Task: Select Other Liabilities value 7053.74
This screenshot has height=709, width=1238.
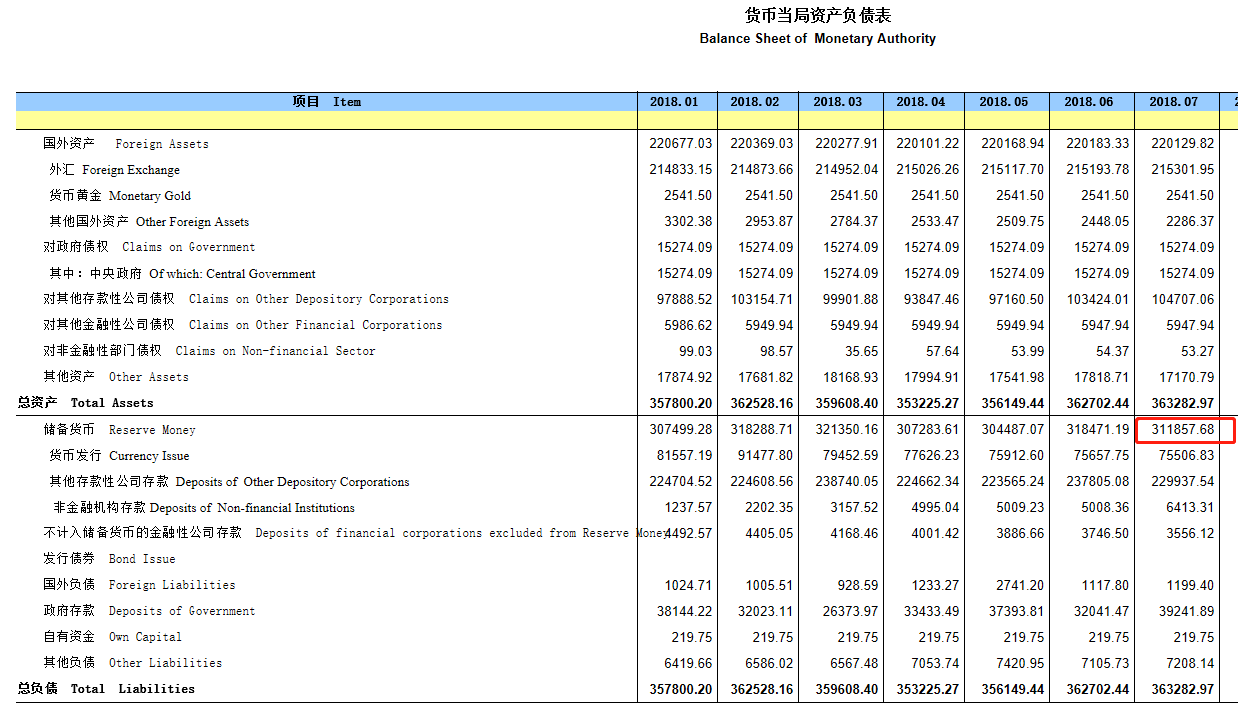Action: 935,663
